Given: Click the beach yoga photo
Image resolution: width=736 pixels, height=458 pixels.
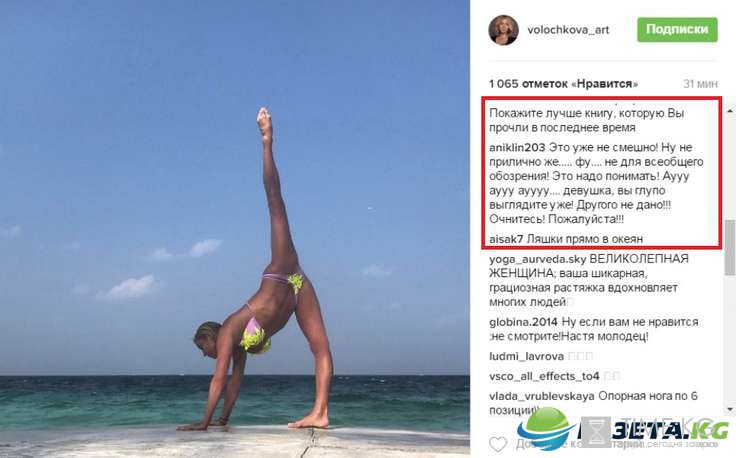Looking at the screenshot, I should click(x=235, y=229).
